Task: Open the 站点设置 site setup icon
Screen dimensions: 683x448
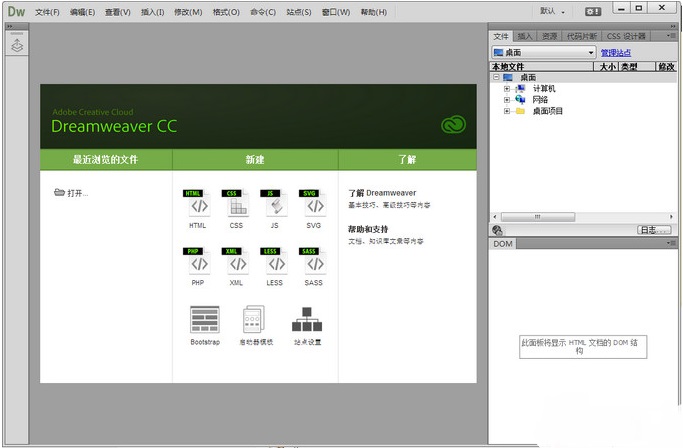Action: (x=307, y=320)
